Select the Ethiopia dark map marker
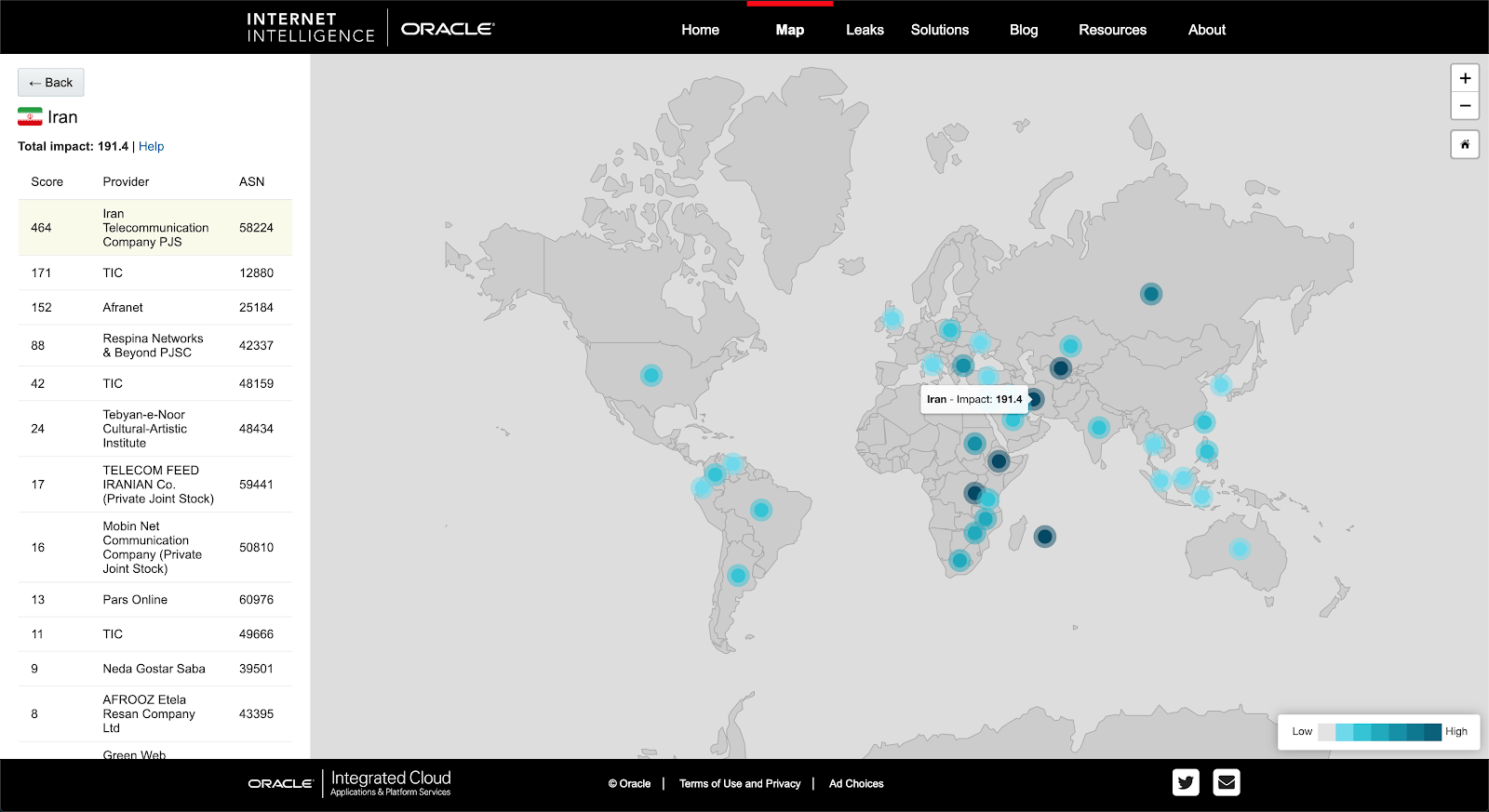 (x=999, y=461)
